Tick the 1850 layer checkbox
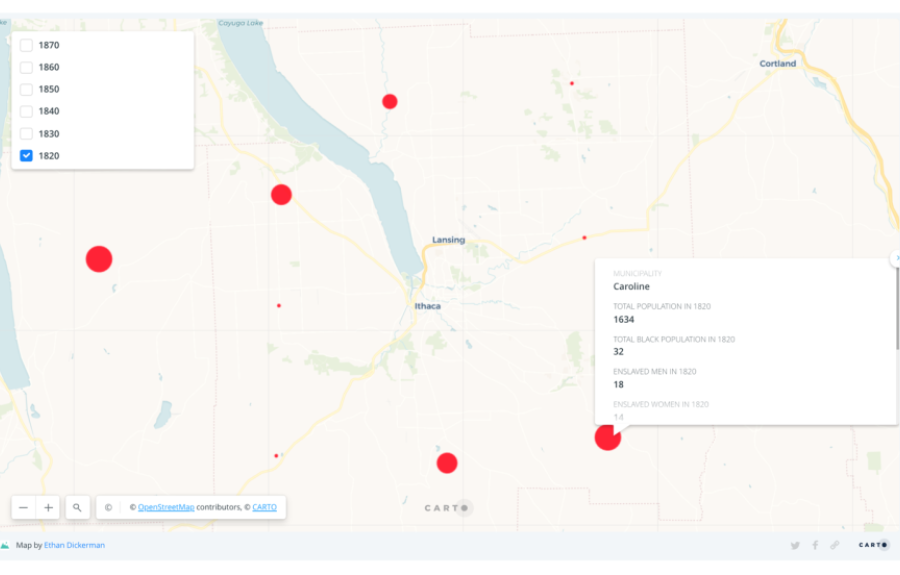900x575 pixels. tap(27, 89)
